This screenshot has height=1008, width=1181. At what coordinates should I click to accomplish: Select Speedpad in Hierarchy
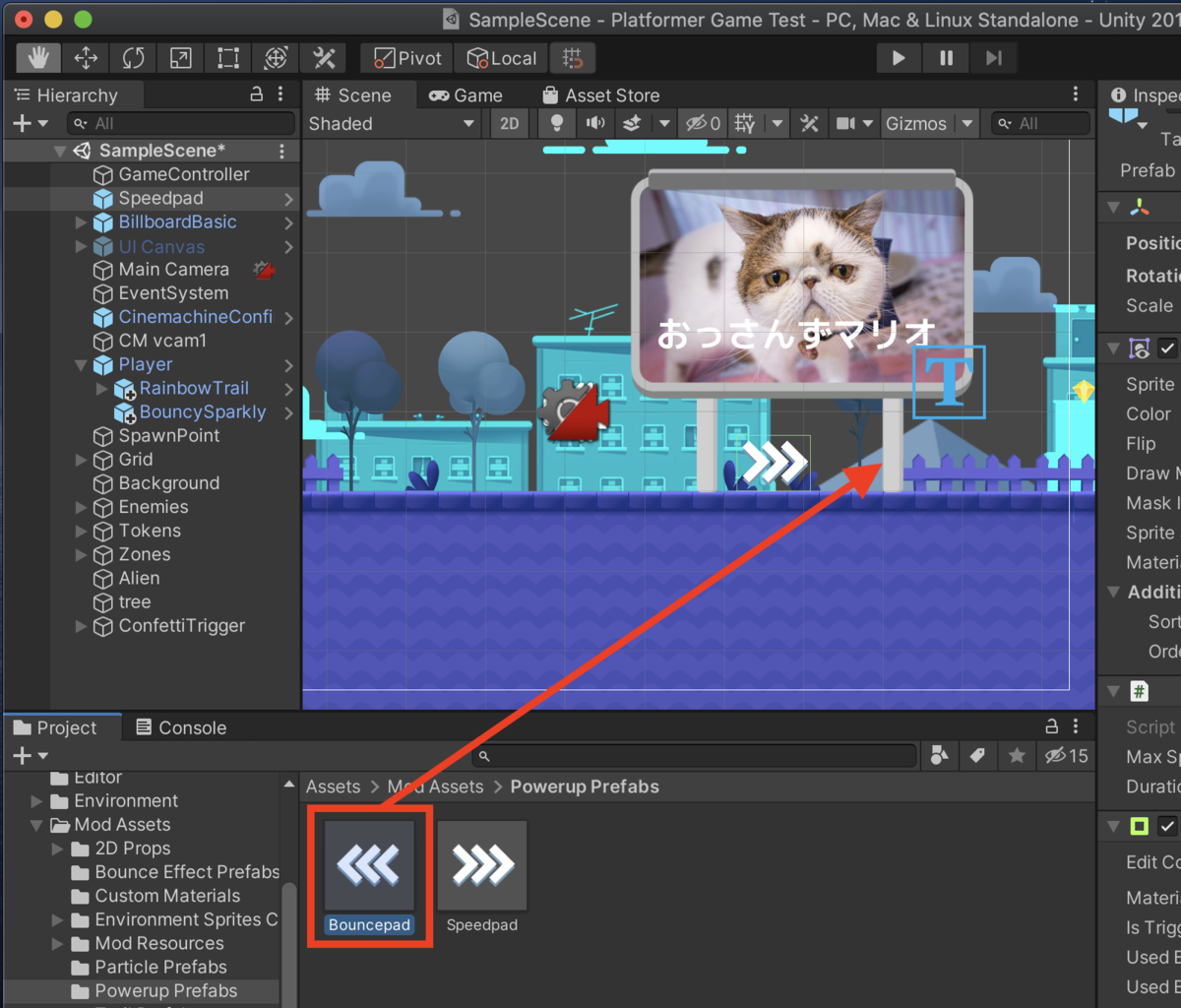coord(160,199)
